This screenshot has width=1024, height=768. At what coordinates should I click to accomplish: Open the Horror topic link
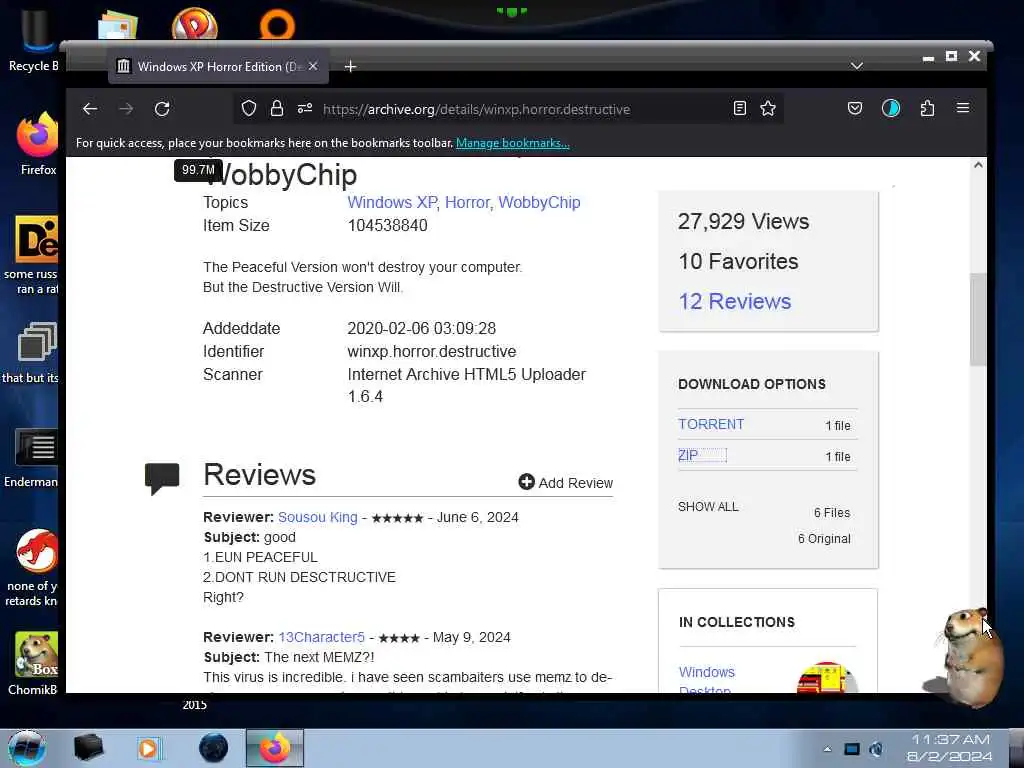click(467, 202)
